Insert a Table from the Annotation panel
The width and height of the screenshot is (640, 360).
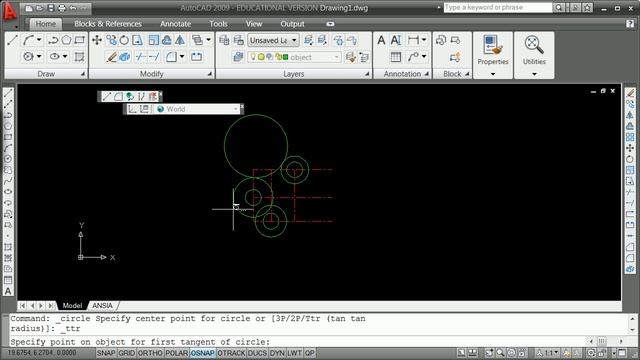[x=396, y=57]
